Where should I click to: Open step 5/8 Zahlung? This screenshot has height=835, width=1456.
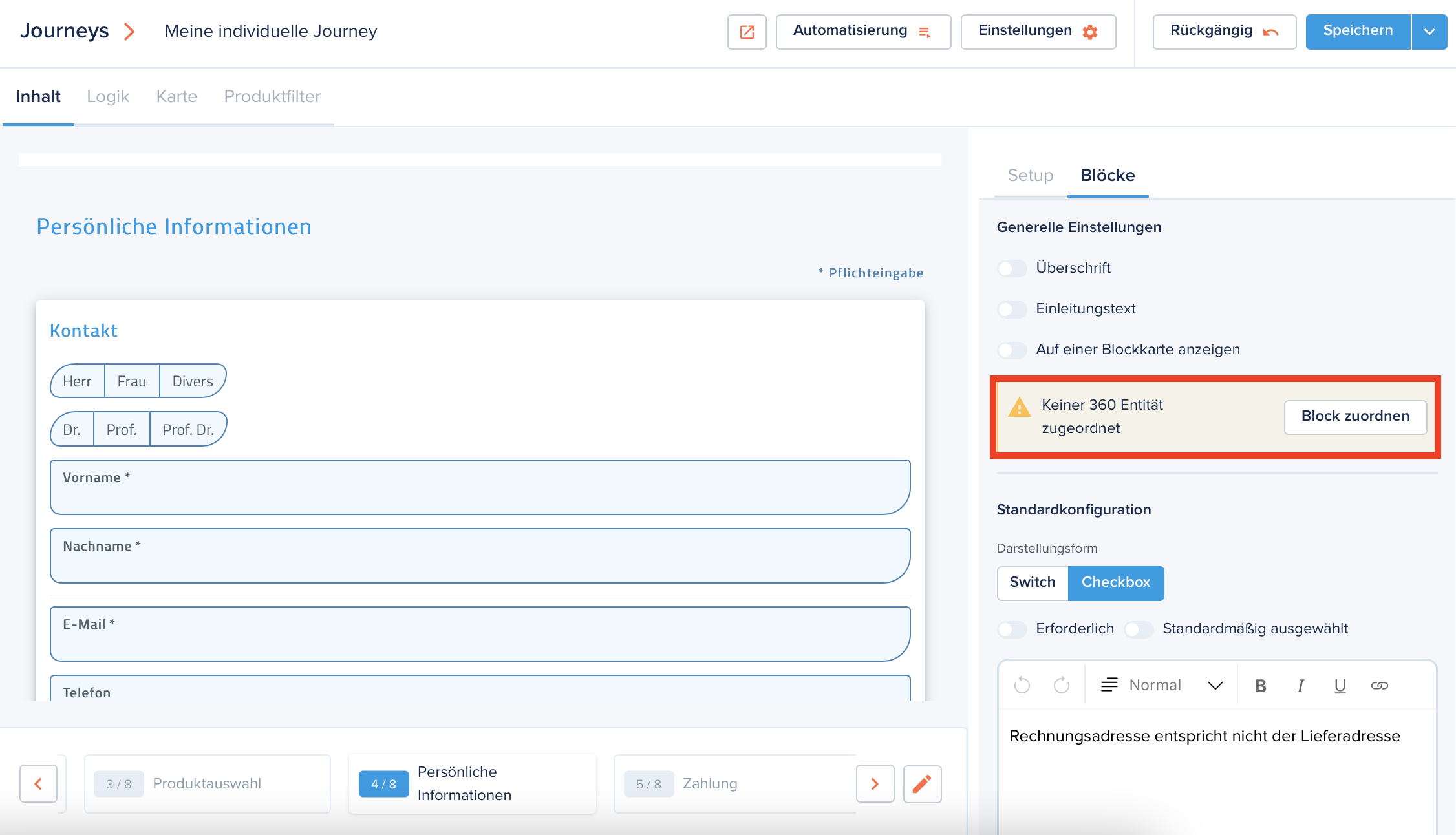pyautogui.click(x=735, y=784)
